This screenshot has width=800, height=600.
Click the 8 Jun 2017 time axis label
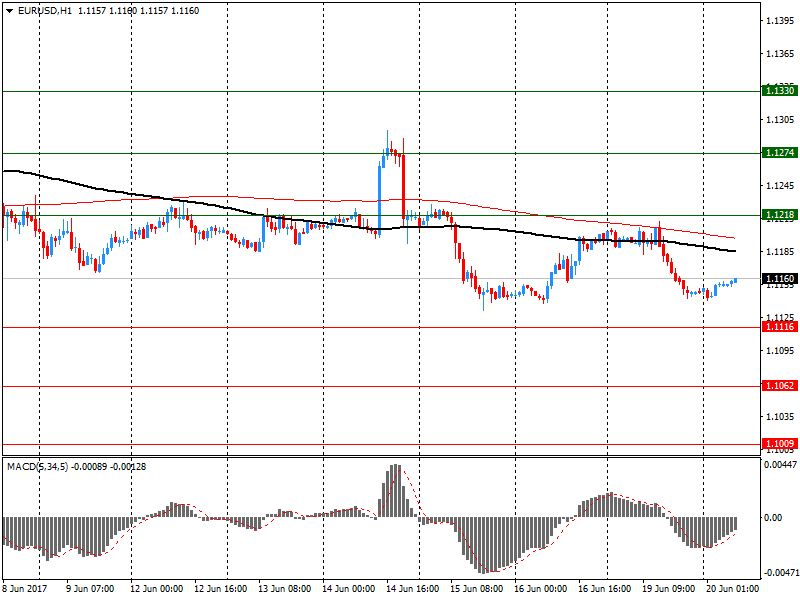pos(24,589)
